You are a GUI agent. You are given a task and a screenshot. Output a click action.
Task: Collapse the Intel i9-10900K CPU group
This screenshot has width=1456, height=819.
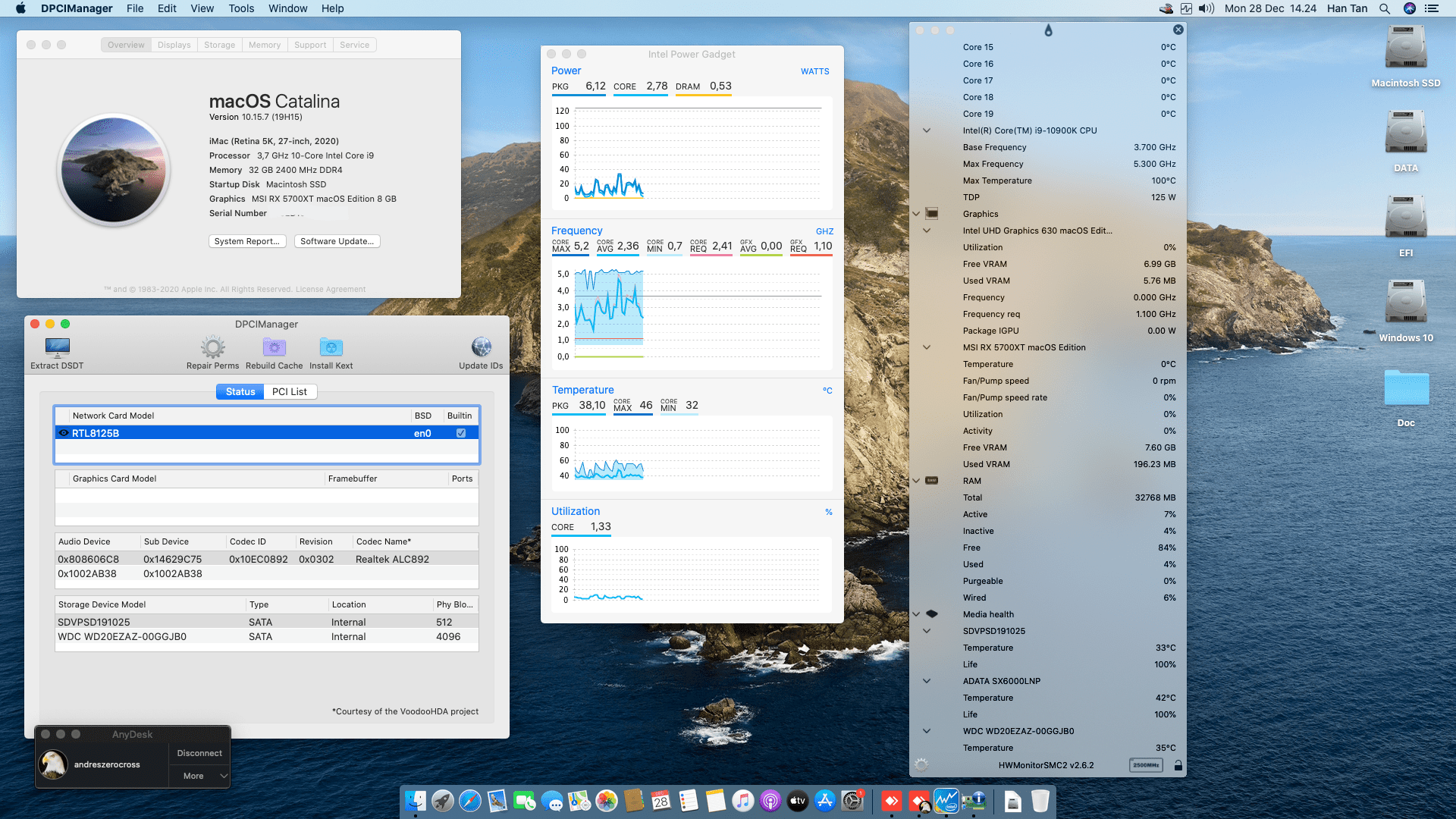click(927, 130)
